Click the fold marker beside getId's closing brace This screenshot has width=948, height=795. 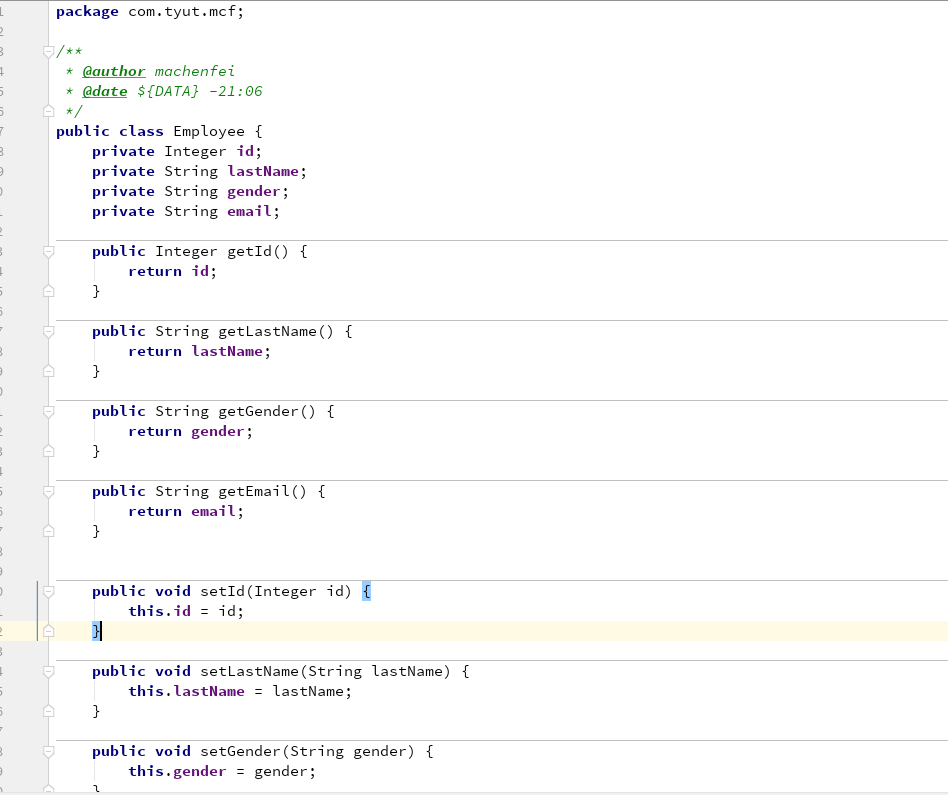pyautogui.click(x=48, y=291)
